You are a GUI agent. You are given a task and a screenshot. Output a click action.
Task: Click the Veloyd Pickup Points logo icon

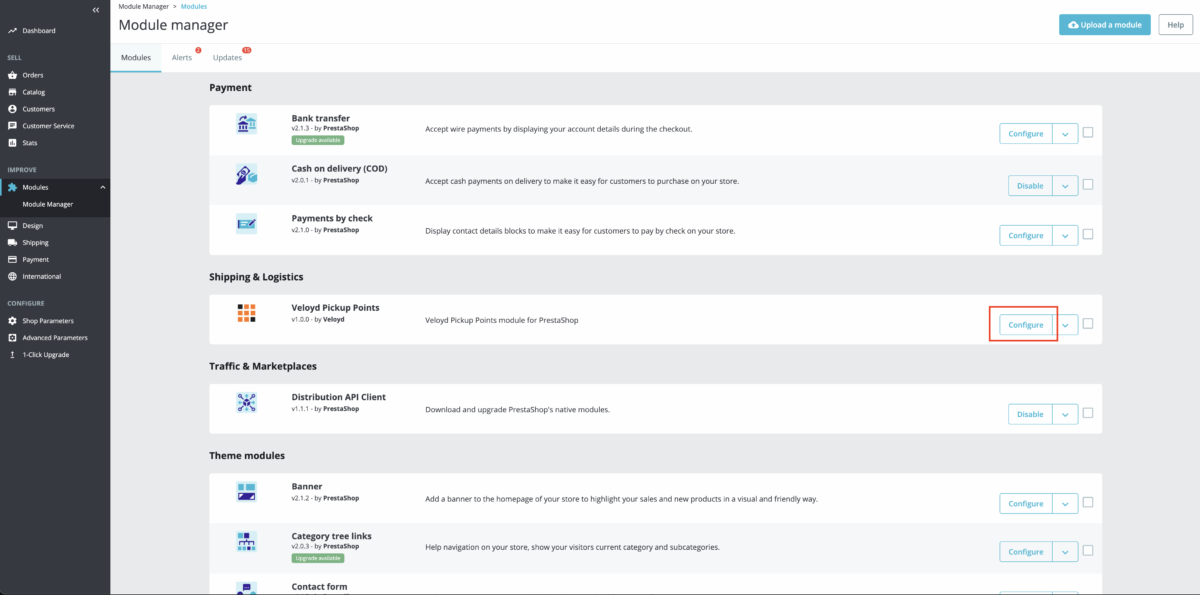tap(247, 313)
